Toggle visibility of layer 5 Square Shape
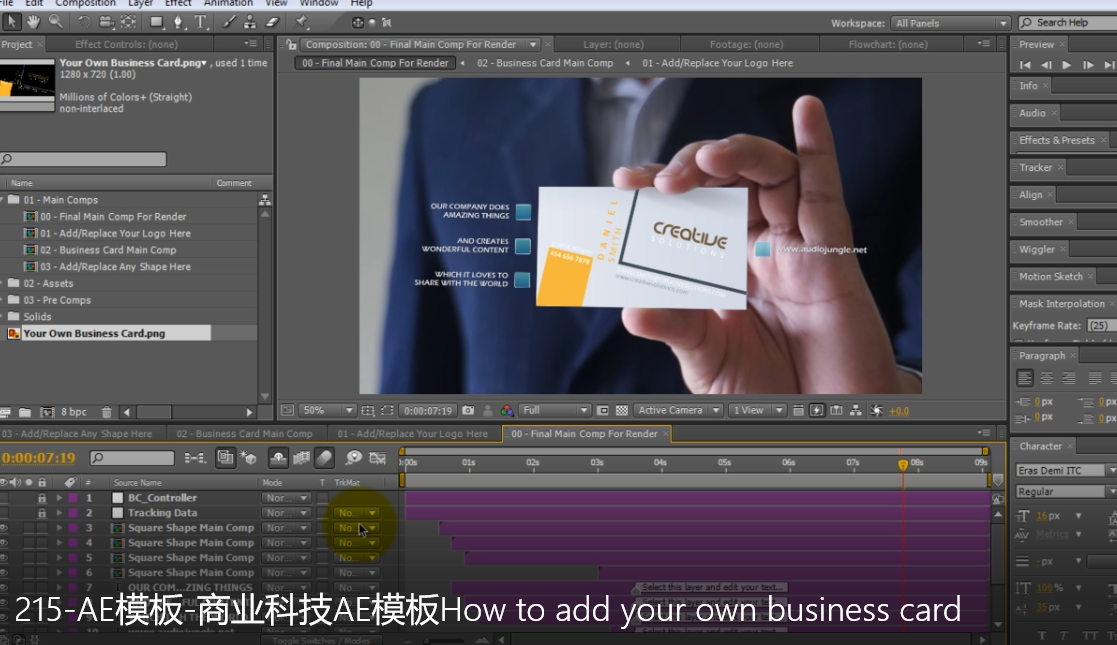1117x645 pixels. pyautogui.click(x=4, y=558)
